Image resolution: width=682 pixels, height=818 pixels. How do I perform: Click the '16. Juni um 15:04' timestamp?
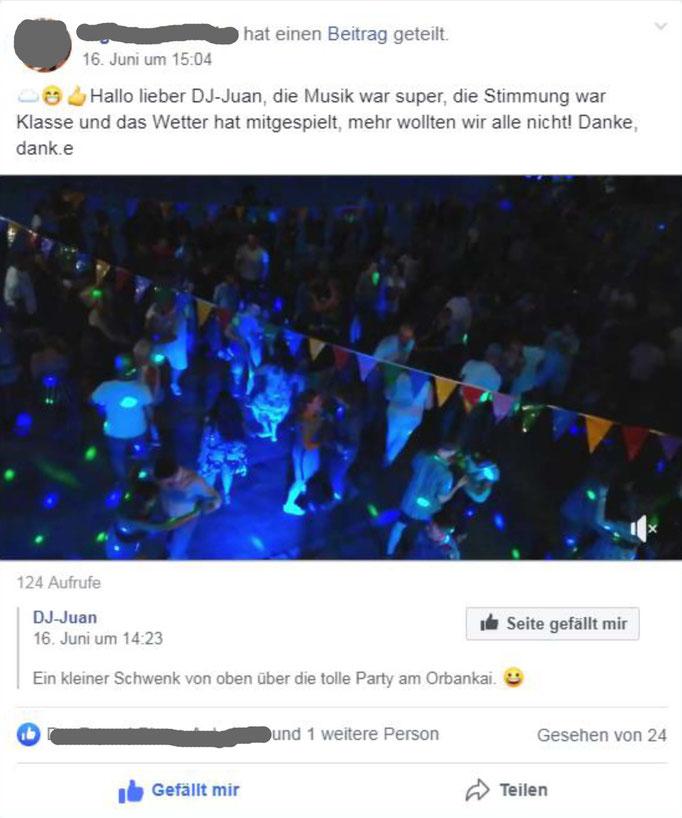tap(147, 59)
